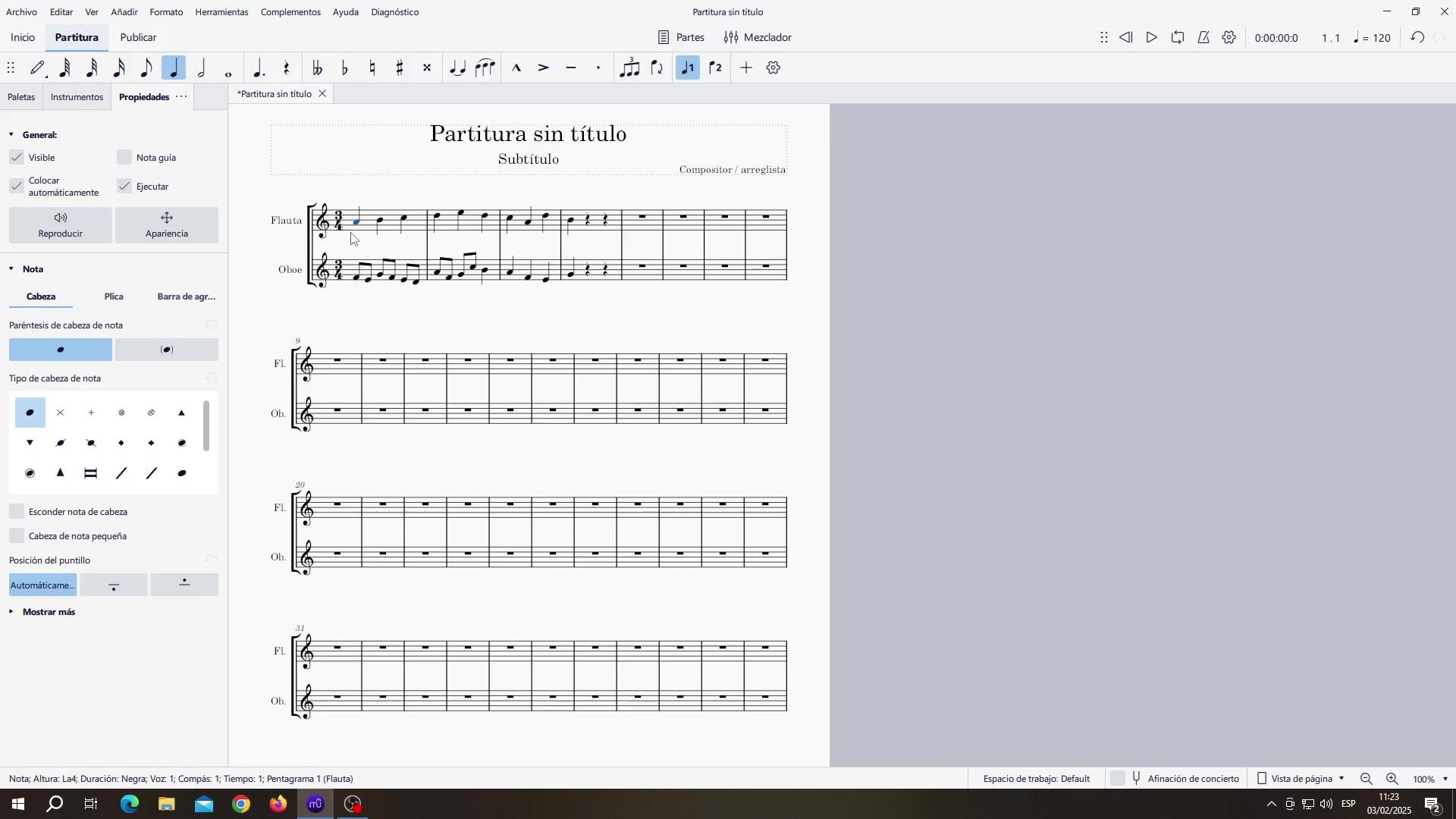The height and width of the screenshot is (819, 1456).
Task: Open the tuplet tool icon
Action: tap(629, 68)
